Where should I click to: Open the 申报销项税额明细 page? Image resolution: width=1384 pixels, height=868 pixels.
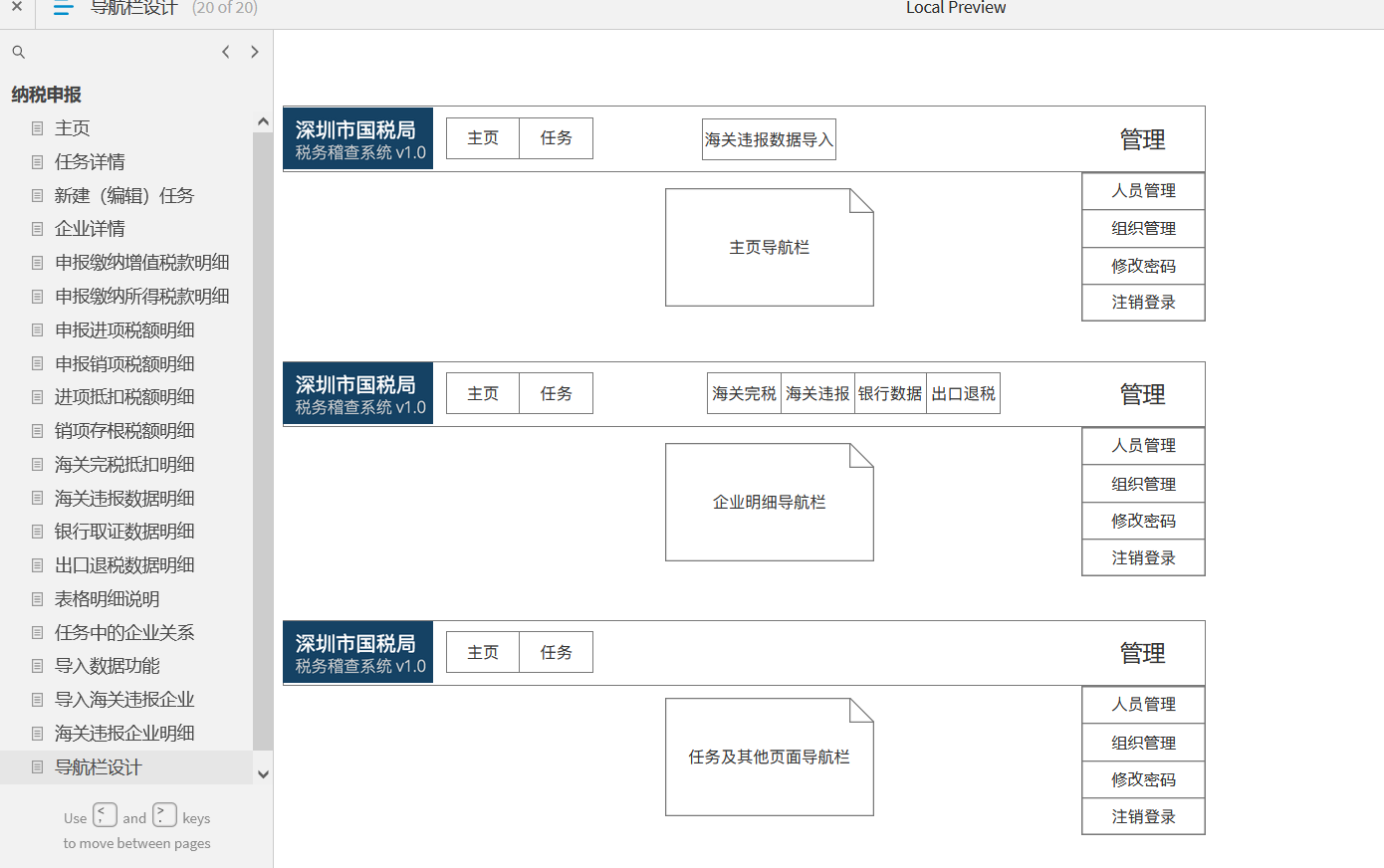[124, 364]
